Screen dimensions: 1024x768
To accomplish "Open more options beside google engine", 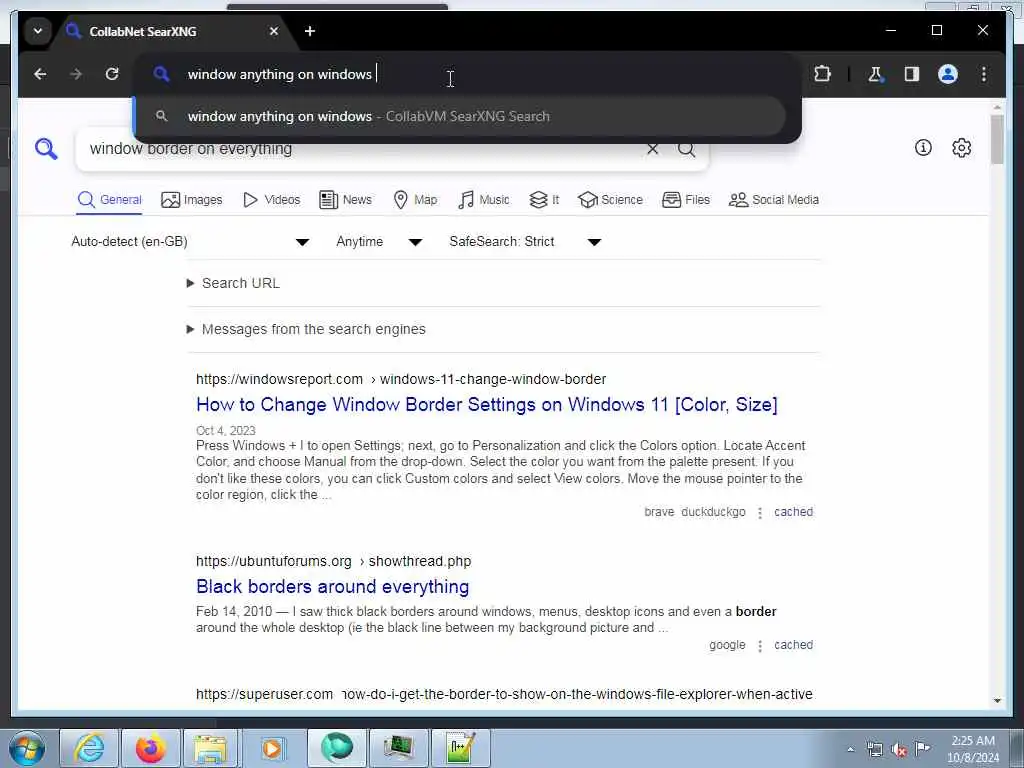I will click(760, 646).
